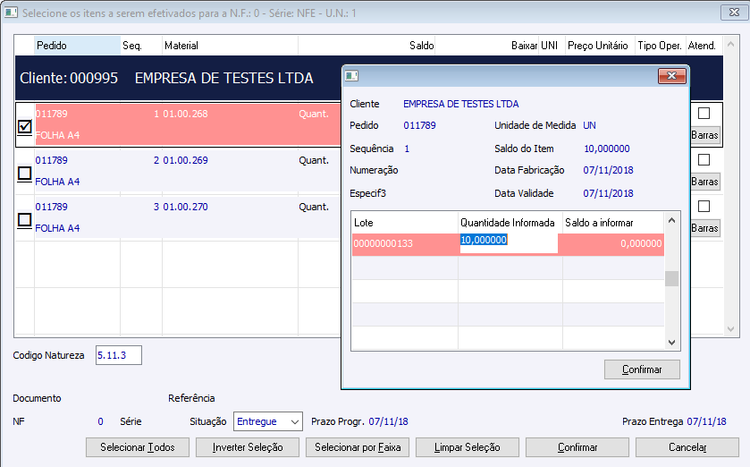Check the row for material 01.00.270
750x467 pixels.
(24, 220)
